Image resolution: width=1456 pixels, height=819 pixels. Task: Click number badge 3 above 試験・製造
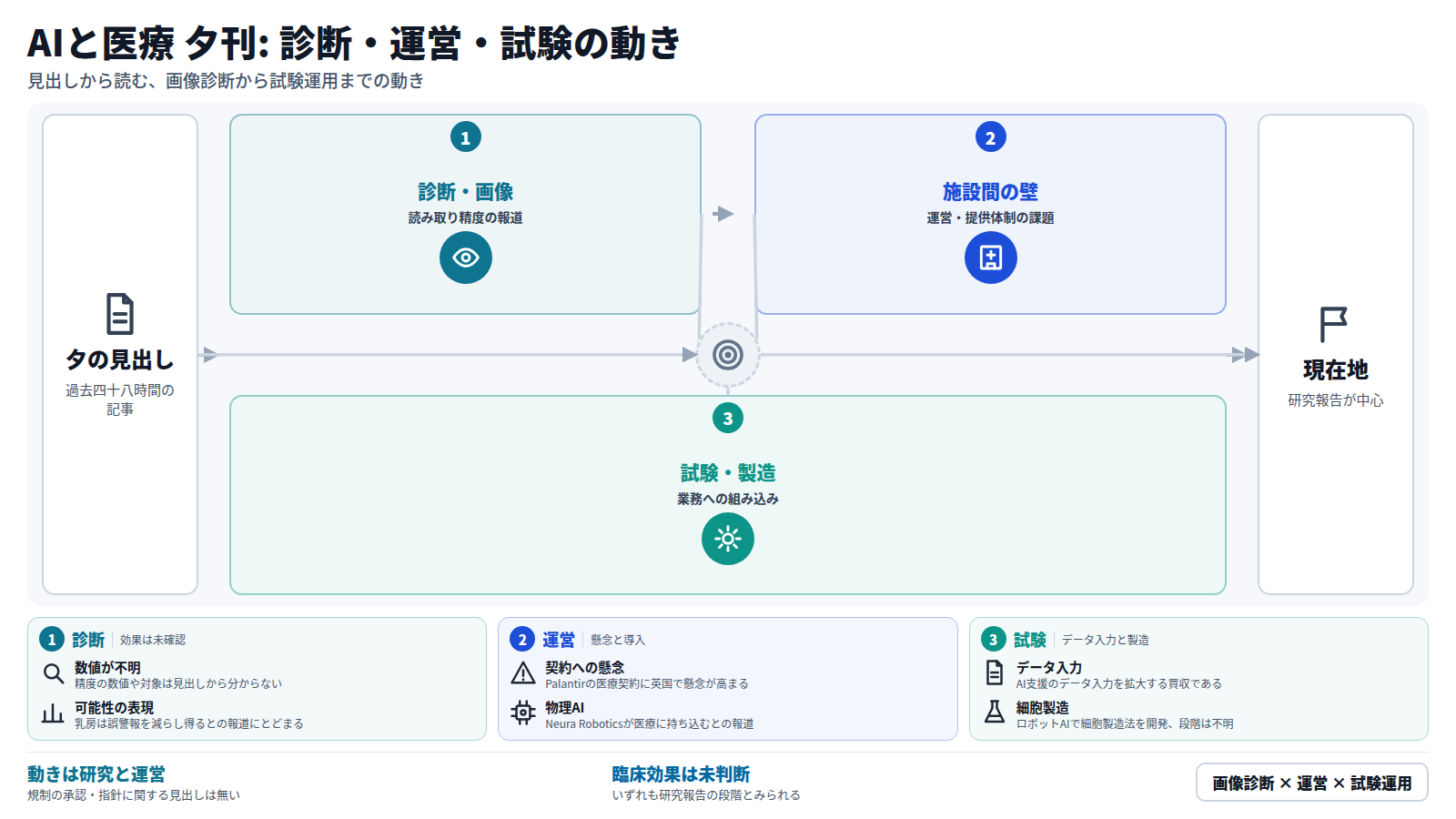728,419
